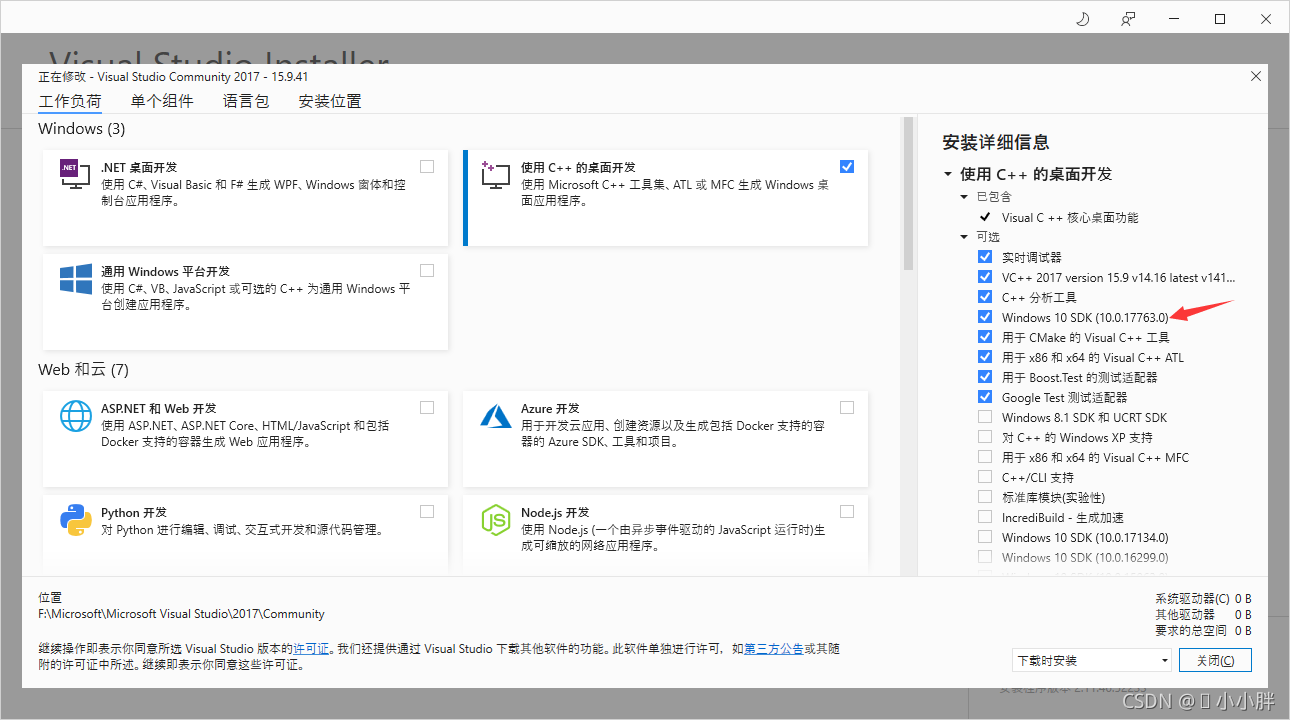Open the 下载时安装 dropdown
Image resolution: width=1290 pixels, height=720 pixels.
(x=1092, y=660)
